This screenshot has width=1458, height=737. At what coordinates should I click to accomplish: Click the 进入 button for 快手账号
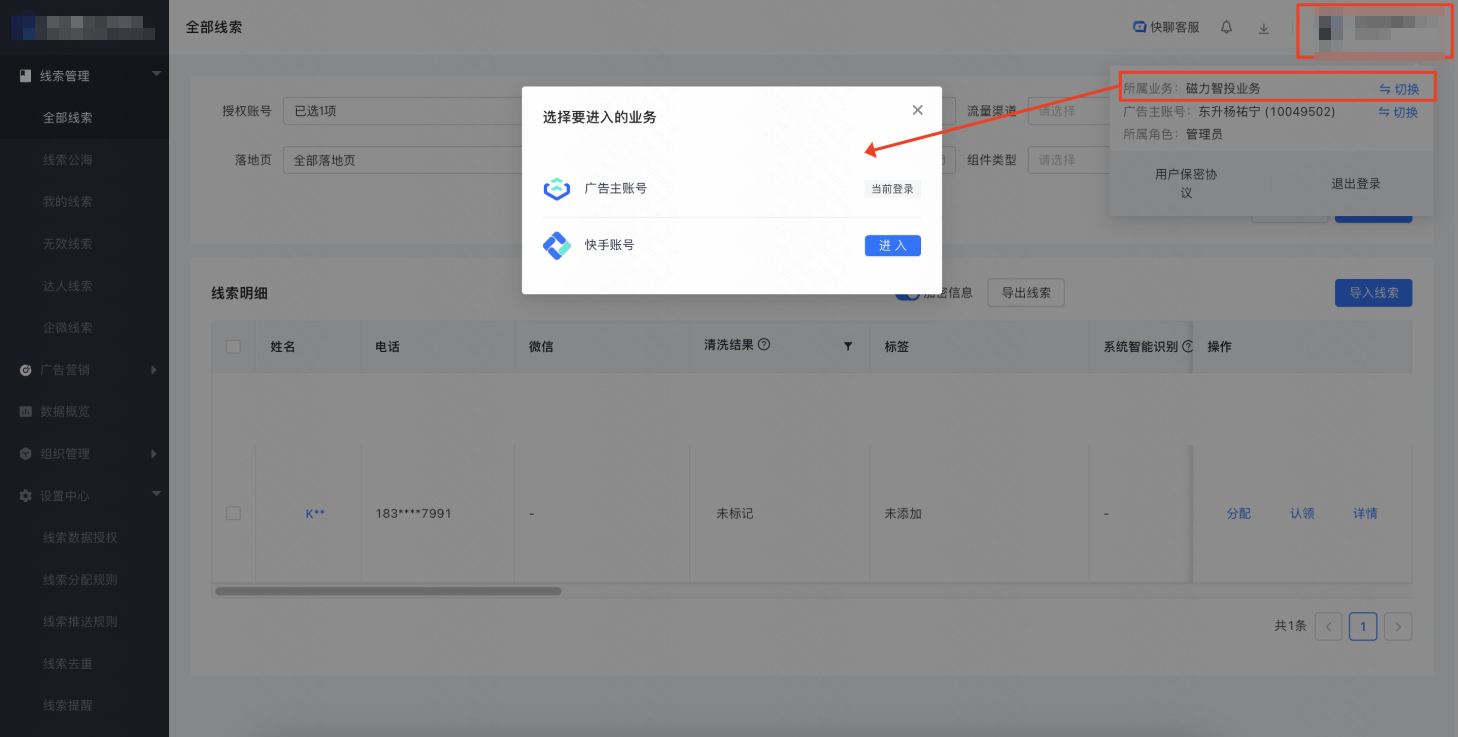(892, 245)
